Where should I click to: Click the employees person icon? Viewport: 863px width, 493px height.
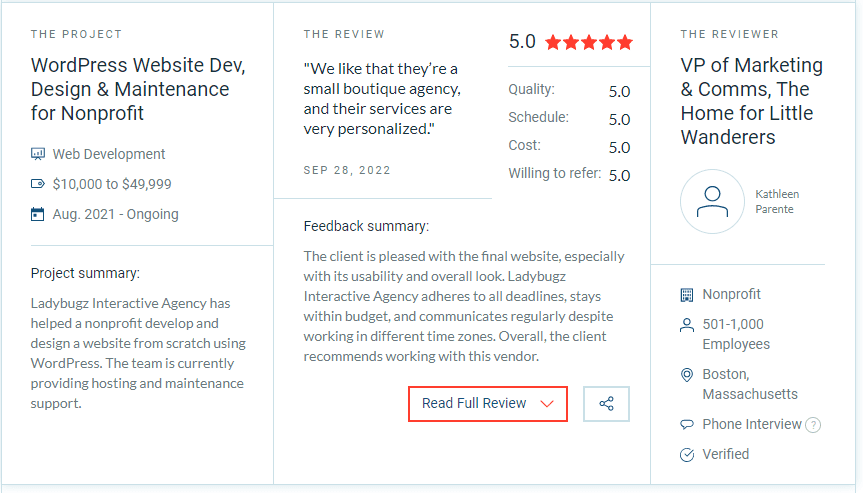[x=686, y=325]
